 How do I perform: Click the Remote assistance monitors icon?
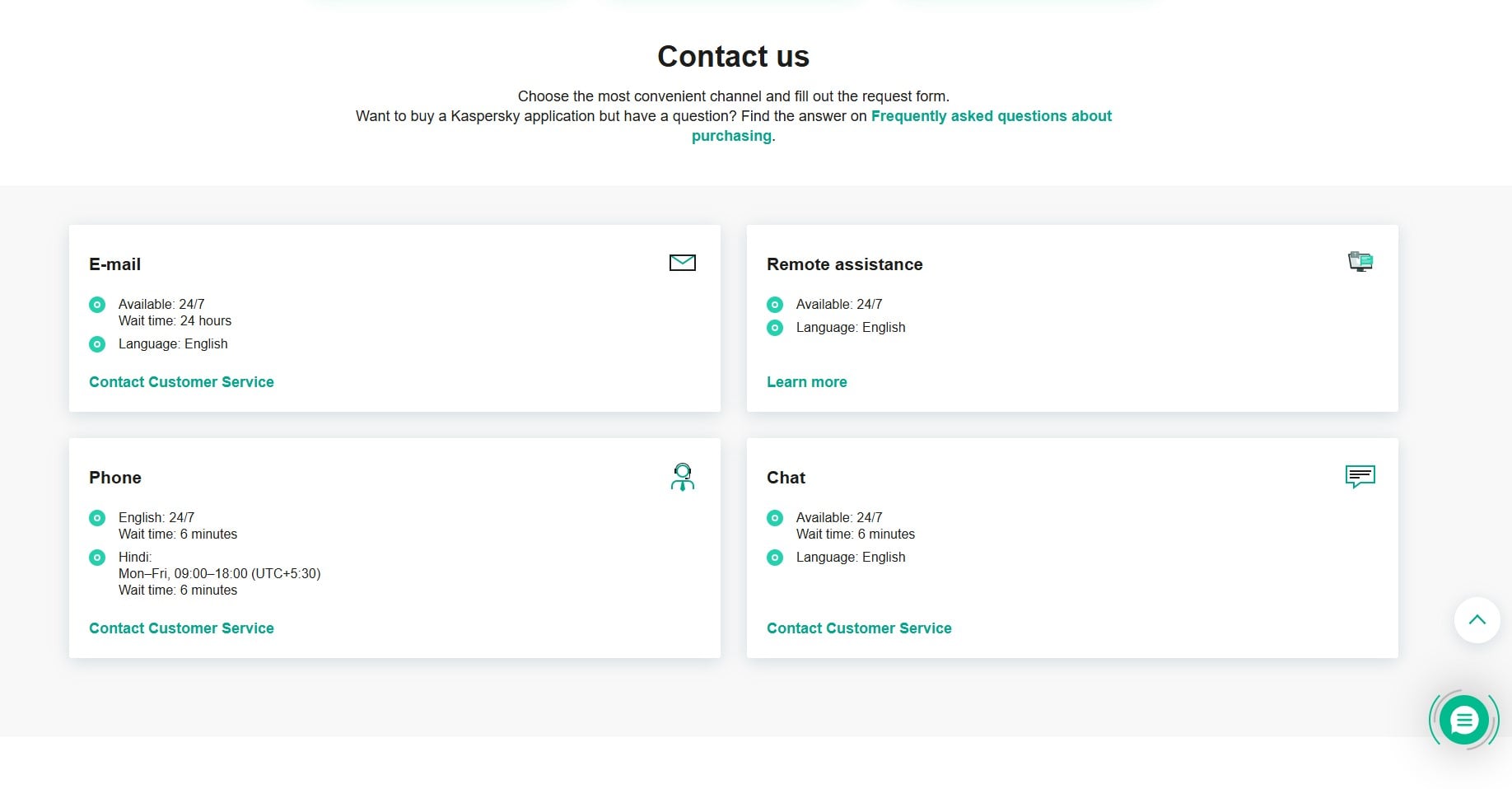[x=1359, y=260]
